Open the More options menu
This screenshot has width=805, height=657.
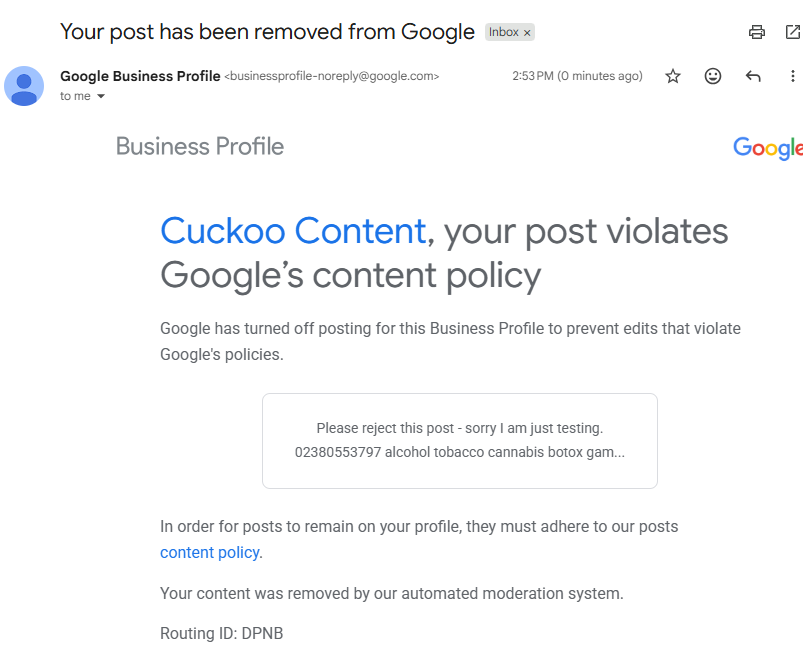(x=793, y=76)
